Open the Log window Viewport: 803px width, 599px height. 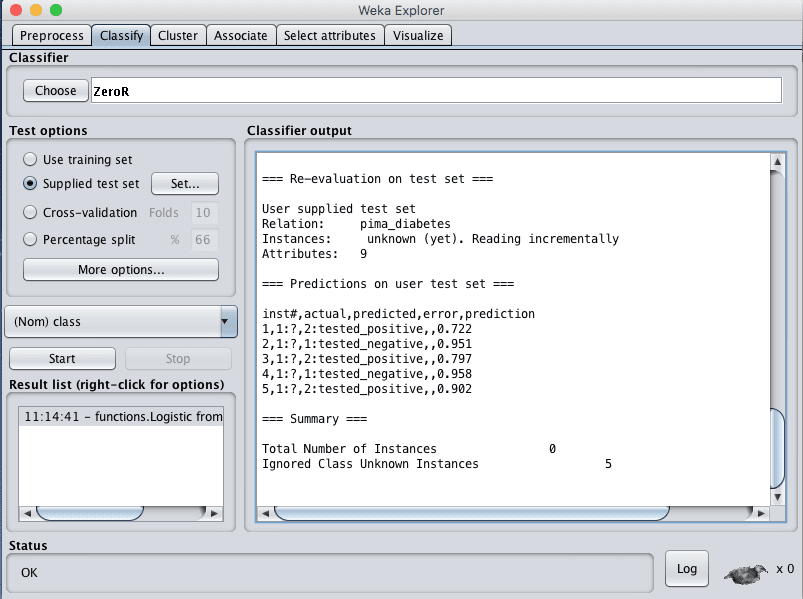(x=687, y=569)
